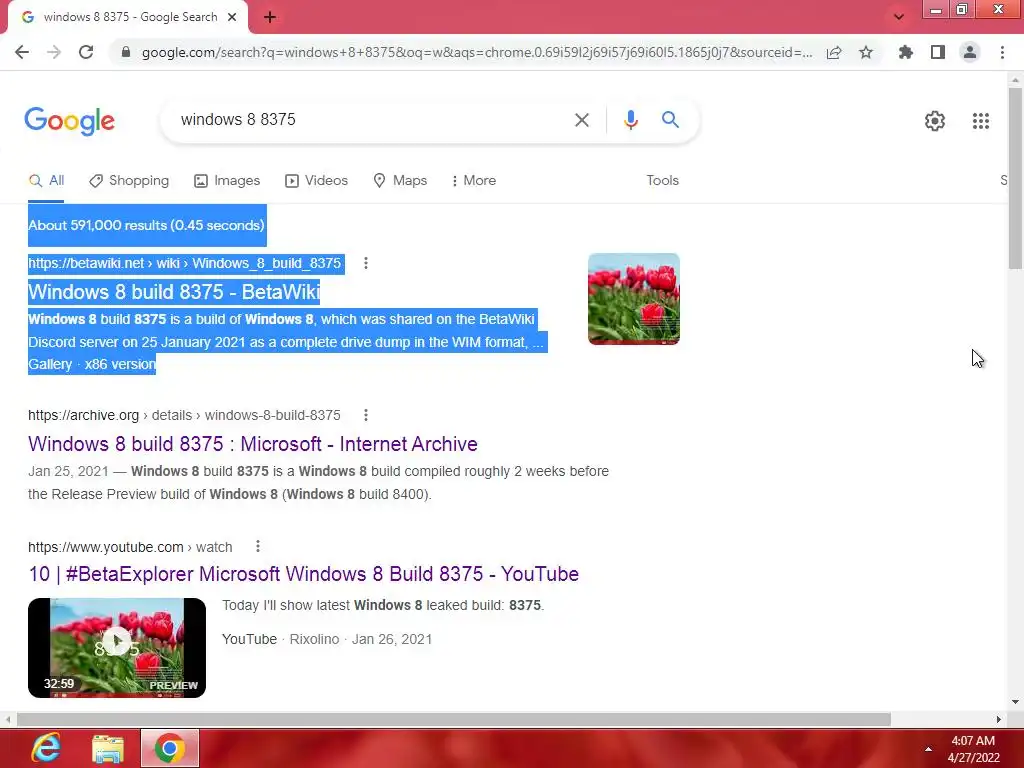The width and height of the screenshot is (1024, 768).
Task: View site information lock icon
Action: pos(126,52)
